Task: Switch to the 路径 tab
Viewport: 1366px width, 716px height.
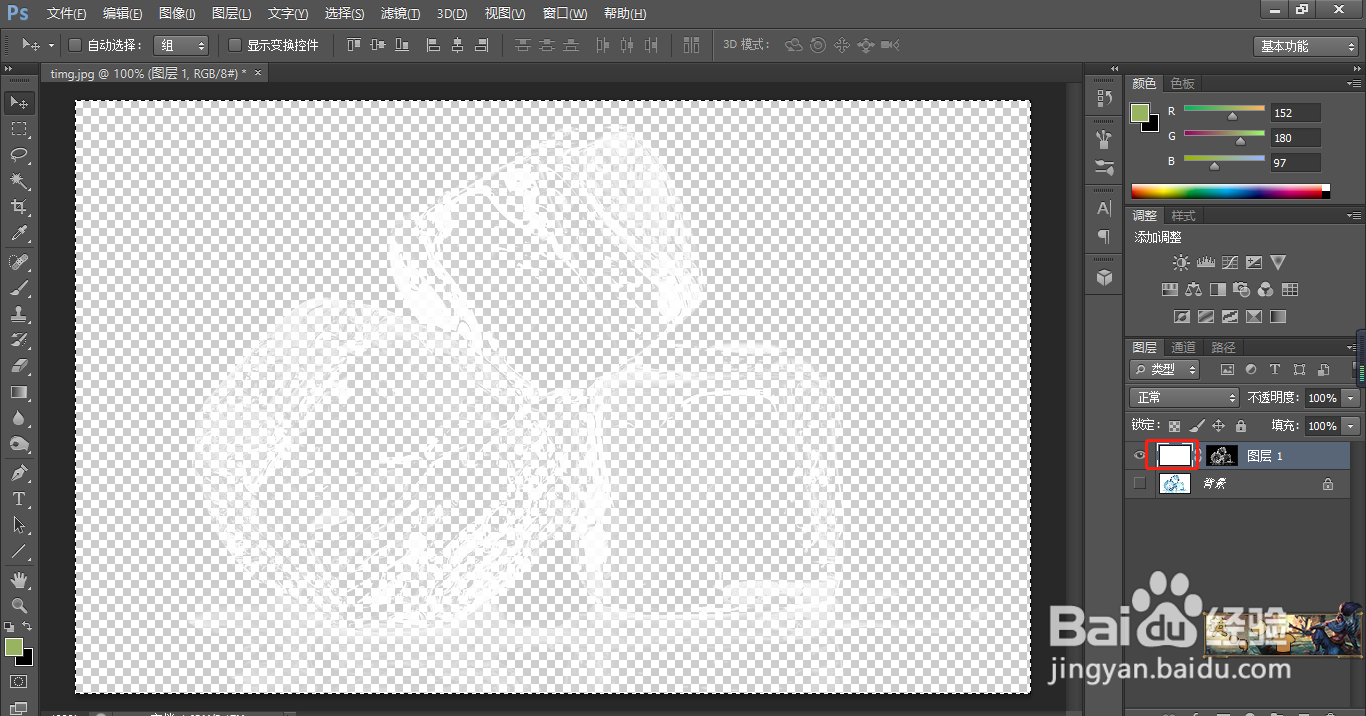Action: coord(1223,348)
